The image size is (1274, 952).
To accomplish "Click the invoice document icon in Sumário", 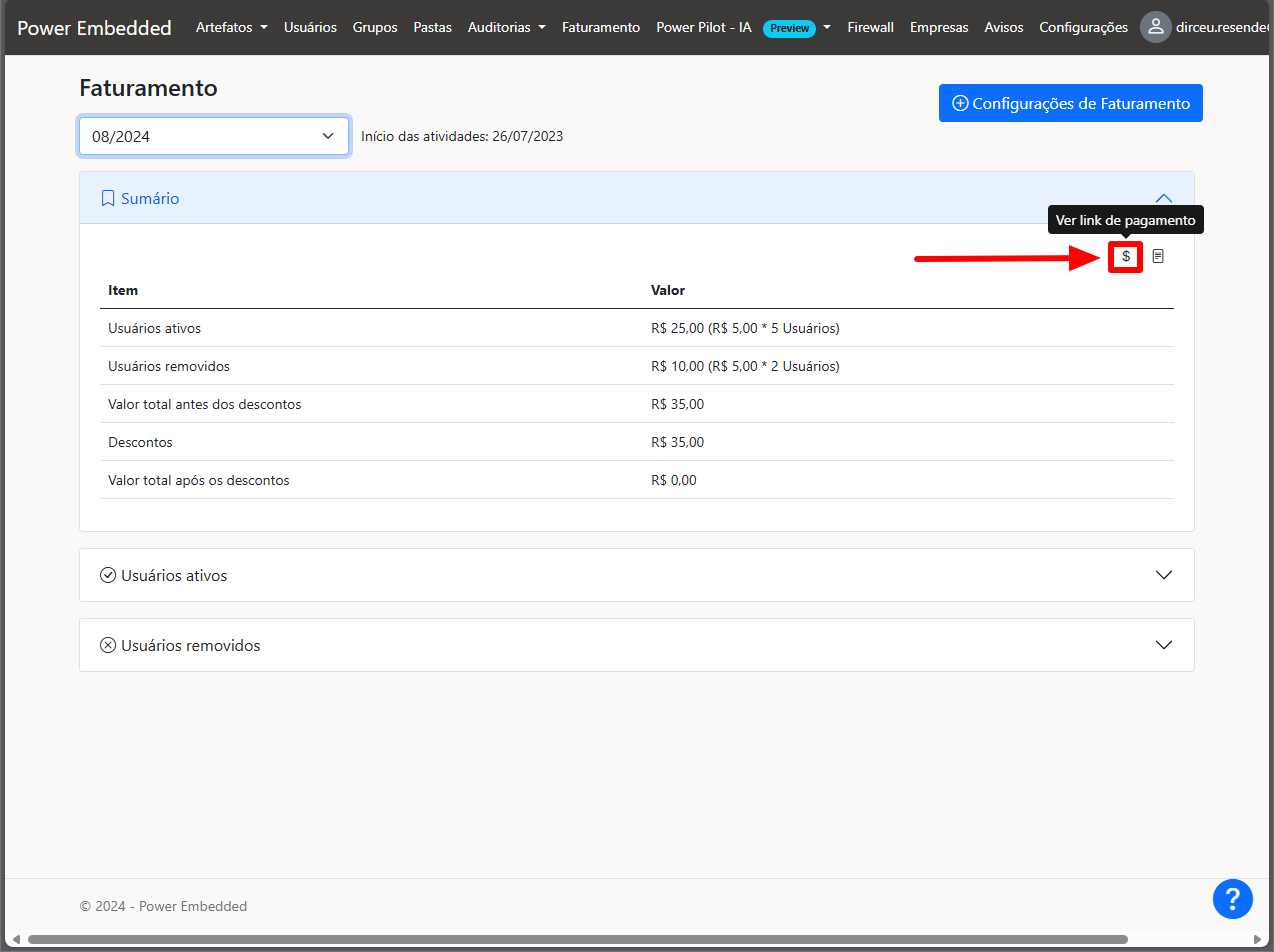I will pos(1158,256).
